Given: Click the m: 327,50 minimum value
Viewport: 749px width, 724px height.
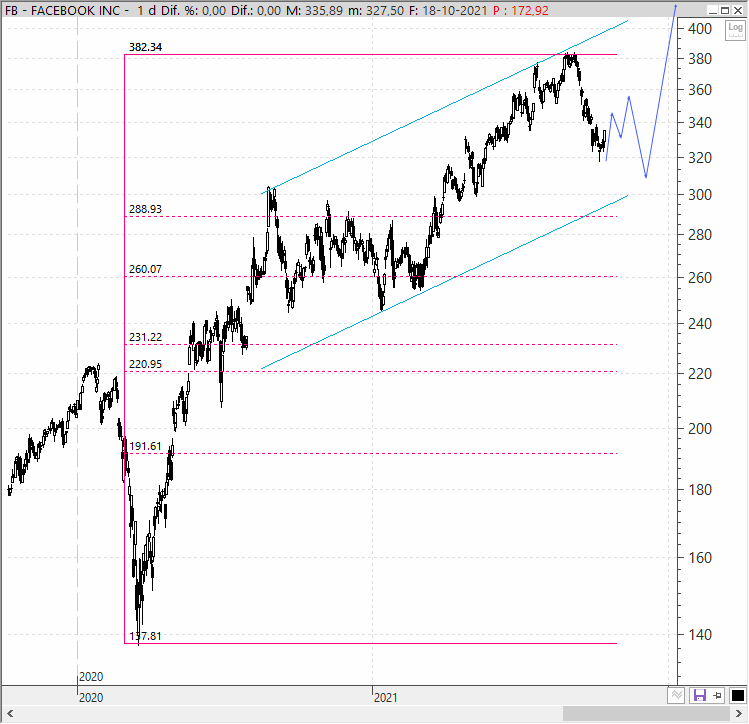Looking at the screenshot, I should coord(376,10).
